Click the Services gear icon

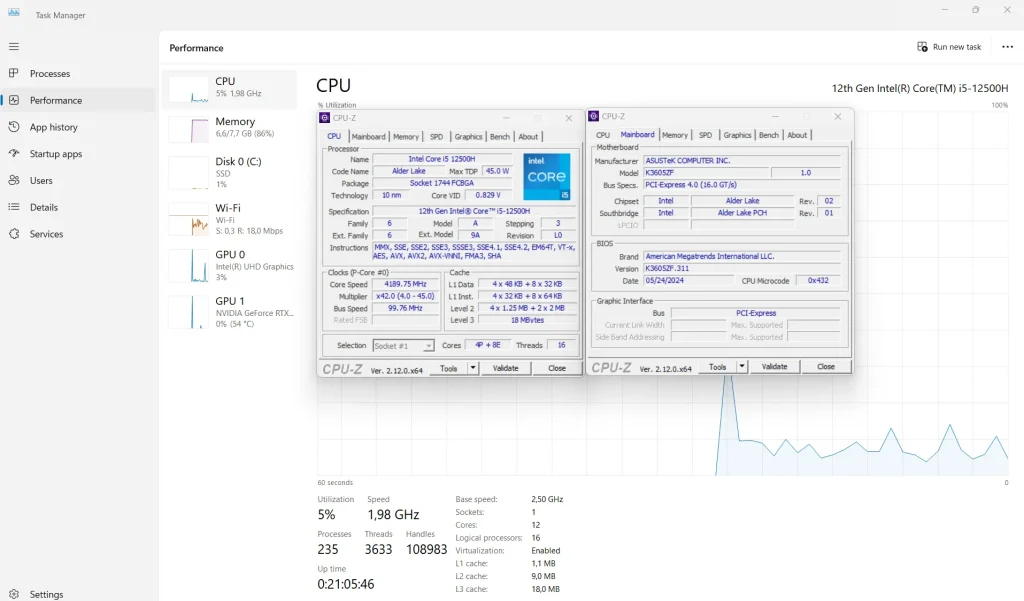(x=14, y=234)
